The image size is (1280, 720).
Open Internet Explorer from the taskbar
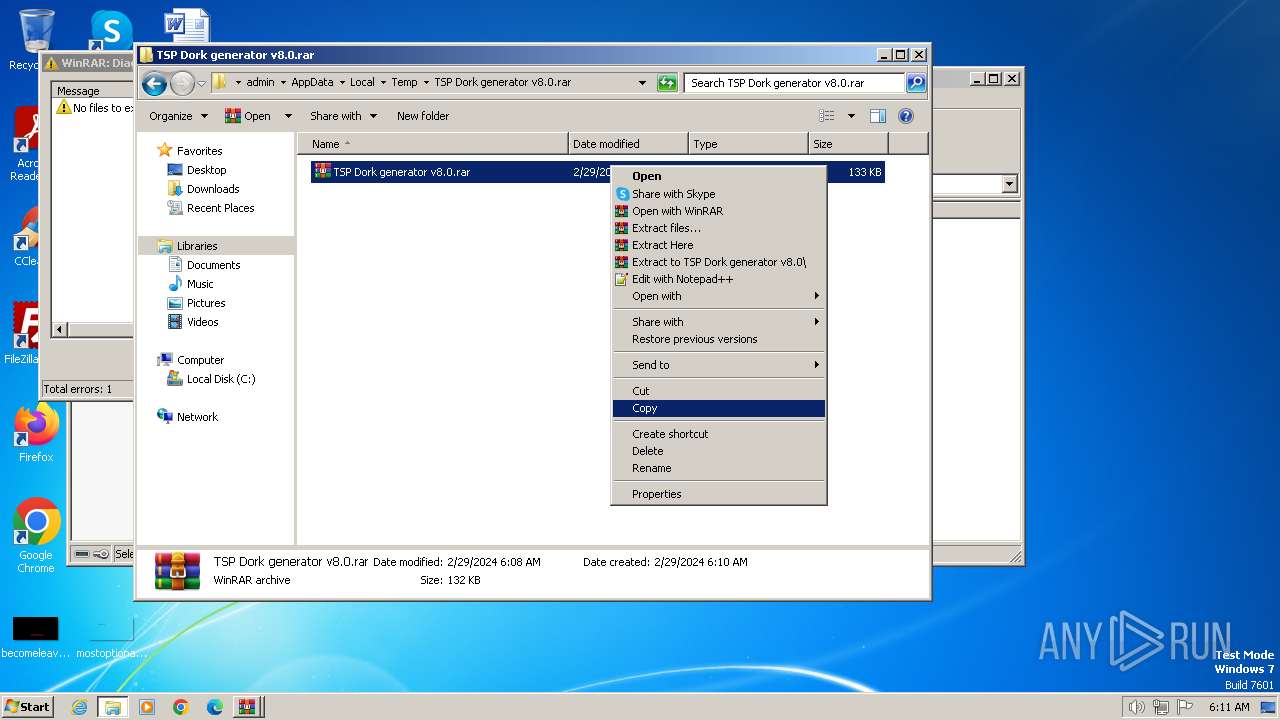80,707
